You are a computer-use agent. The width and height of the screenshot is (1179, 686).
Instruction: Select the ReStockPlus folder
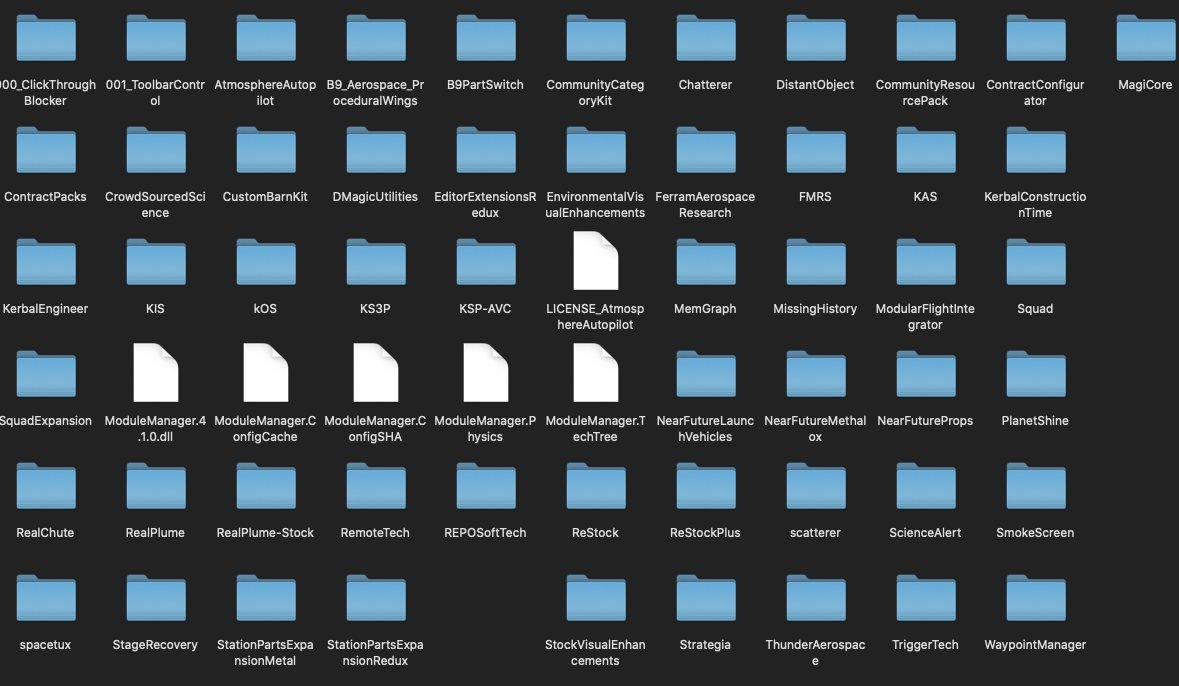point(705,486)
